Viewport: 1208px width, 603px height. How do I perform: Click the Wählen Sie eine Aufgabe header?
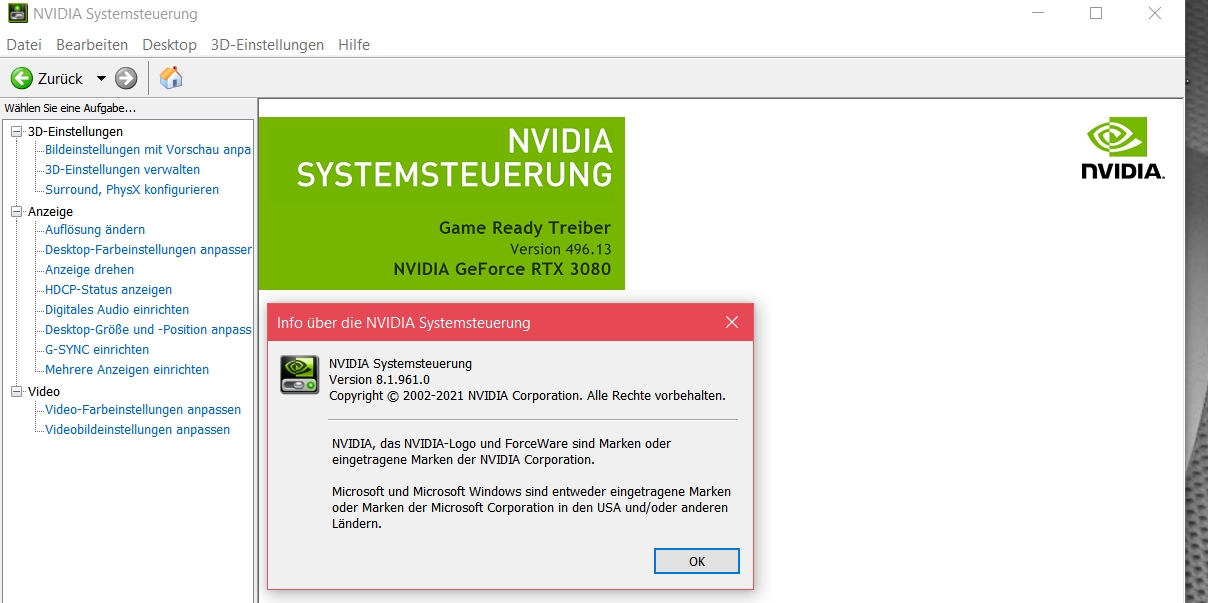(x=70, y=108)
